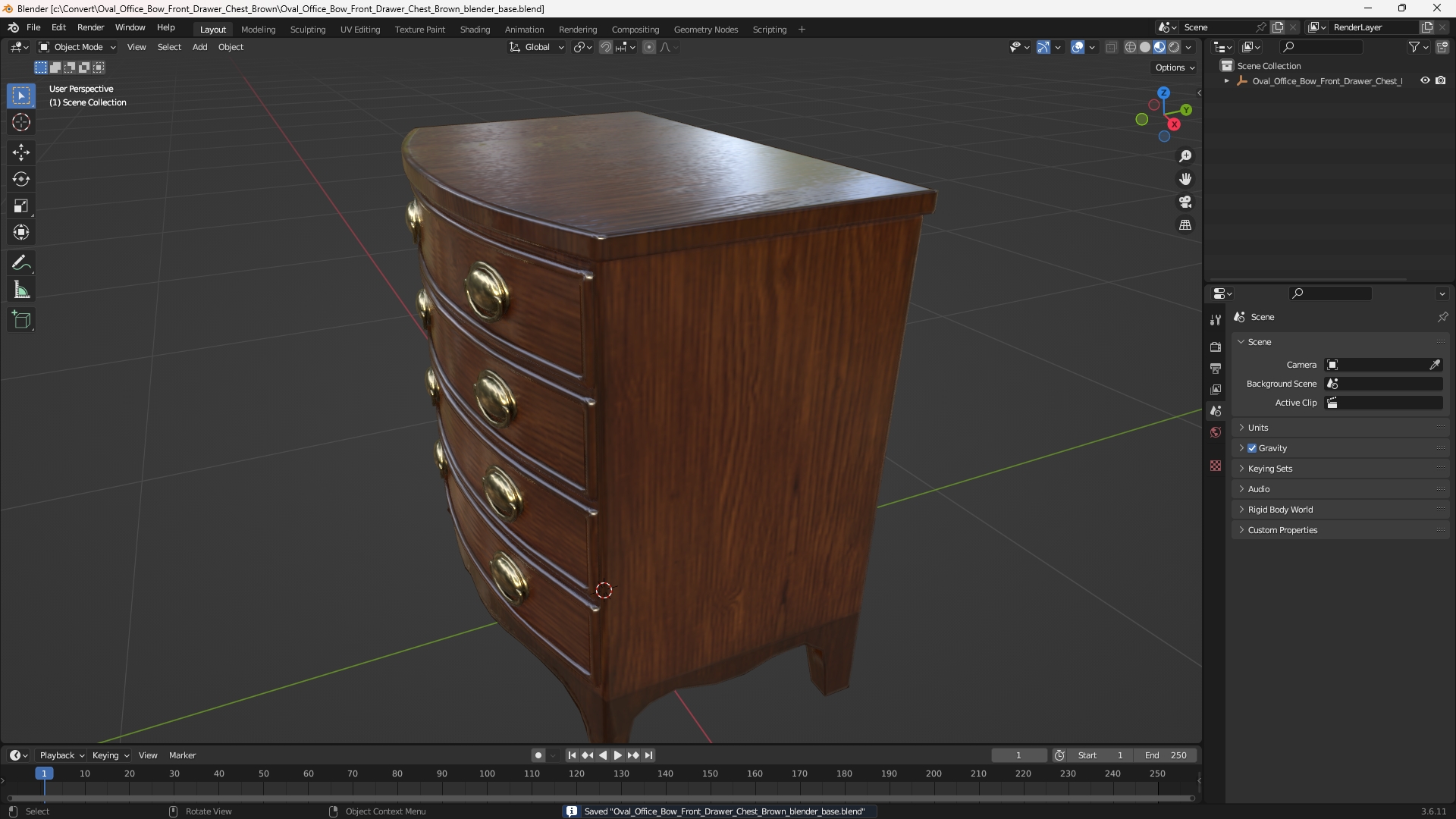
Task: Toggle camera view icon
Action: (x=1185, y=202)
